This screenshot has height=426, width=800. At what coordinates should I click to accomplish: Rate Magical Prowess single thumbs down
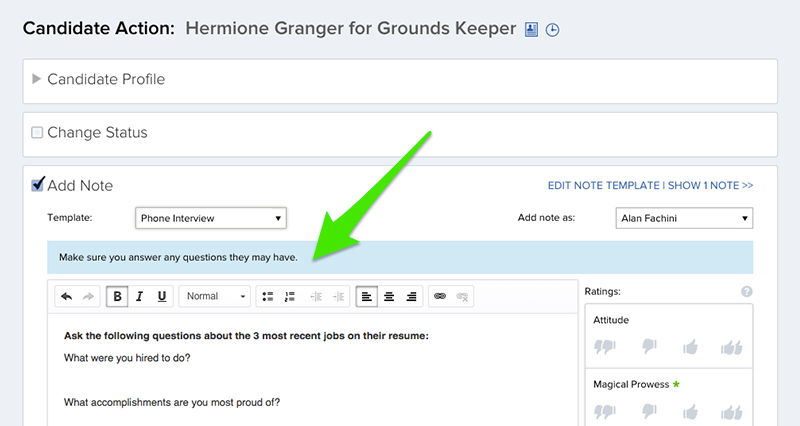(649, 411)
